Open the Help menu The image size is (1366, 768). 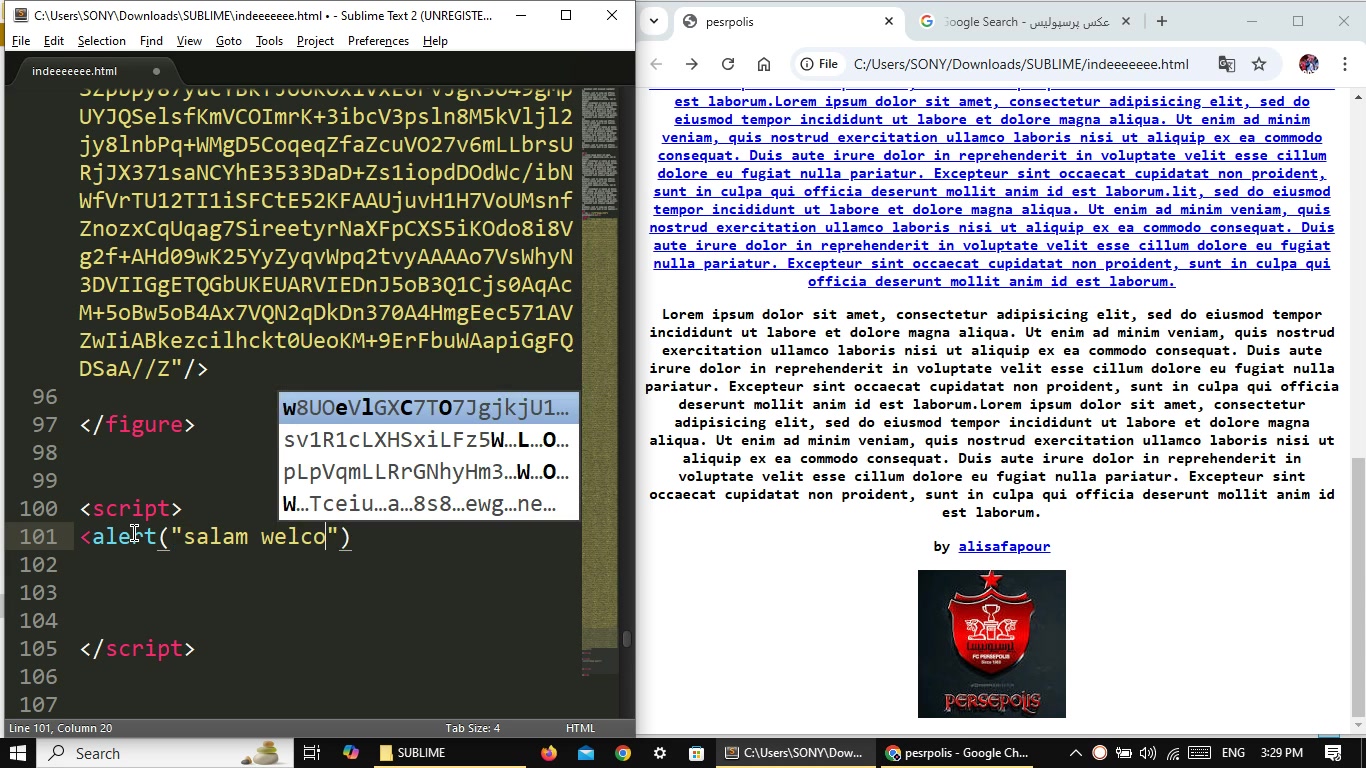(x=435, y=41)
